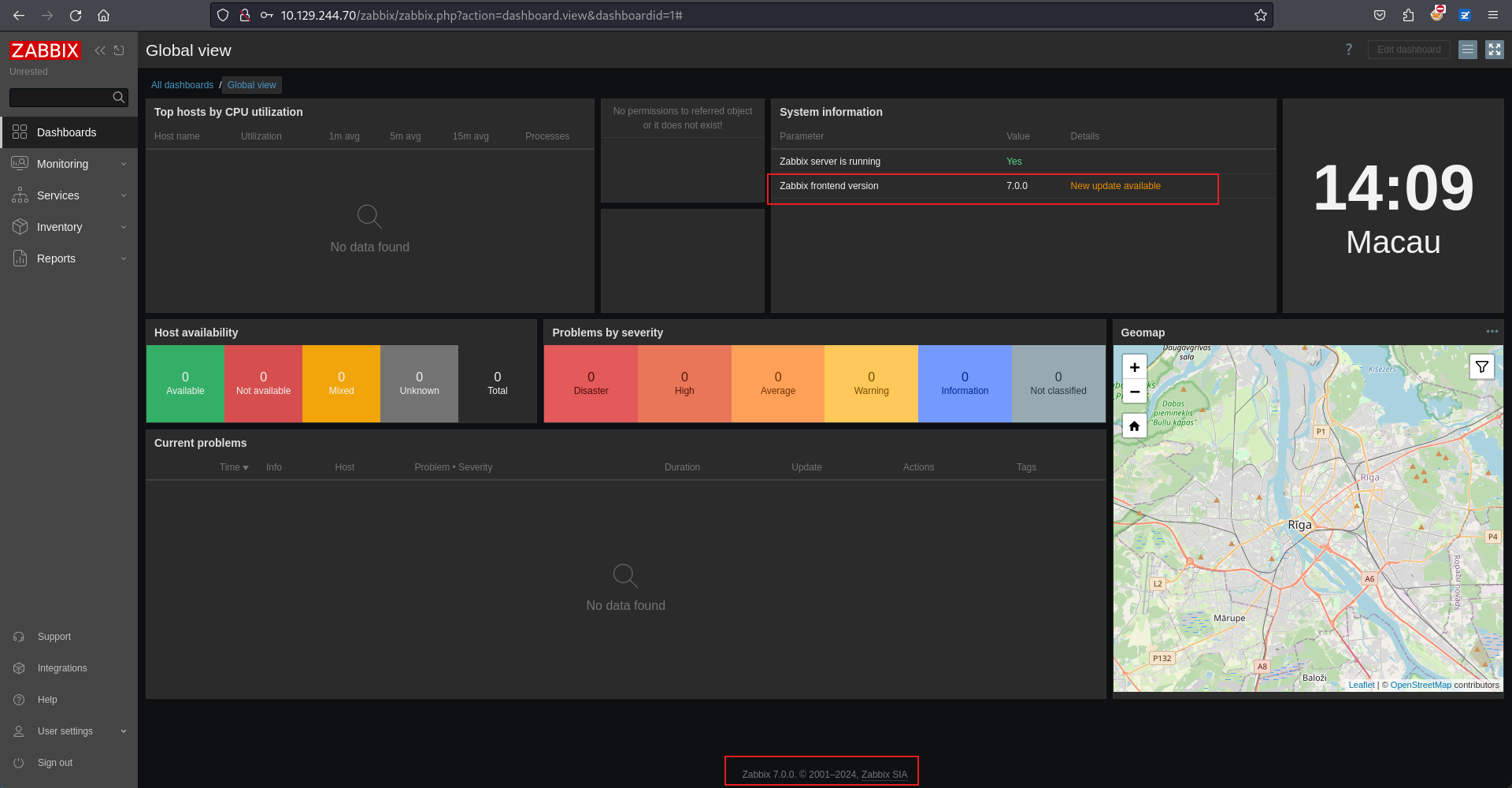Reset Geomap to home view
Screen dimensions: 1512x788
pos(1135,426)
